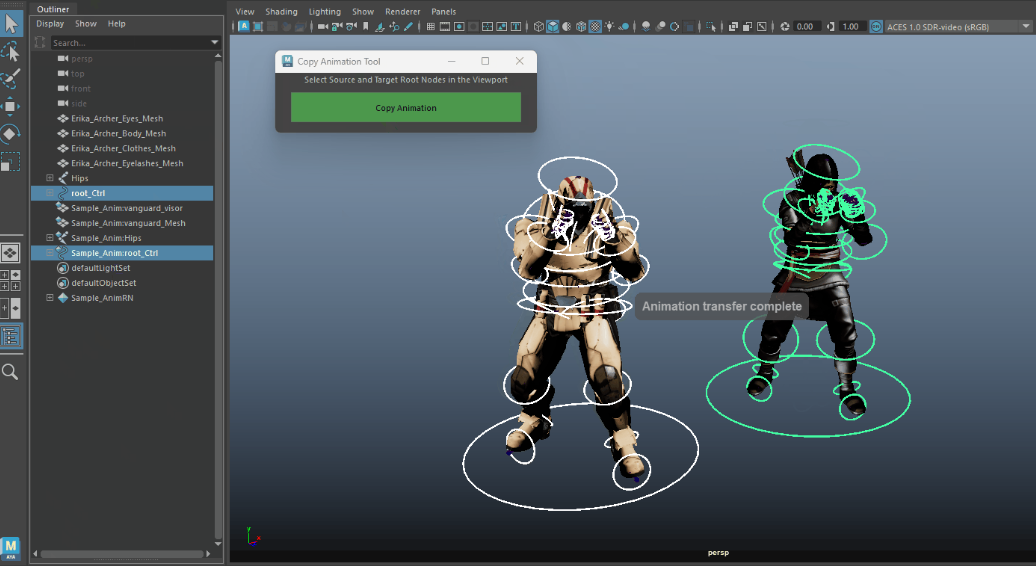This screenshot has height=566, width=1036.
Task: Toggle the resolution gate overlay
Action: (x=459, y=26)
